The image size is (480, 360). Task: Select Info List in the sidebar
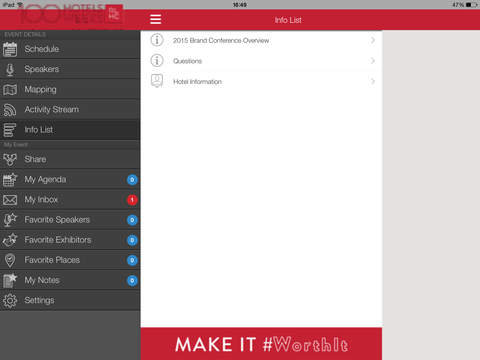pyautogui.click(x=70, y=130)
